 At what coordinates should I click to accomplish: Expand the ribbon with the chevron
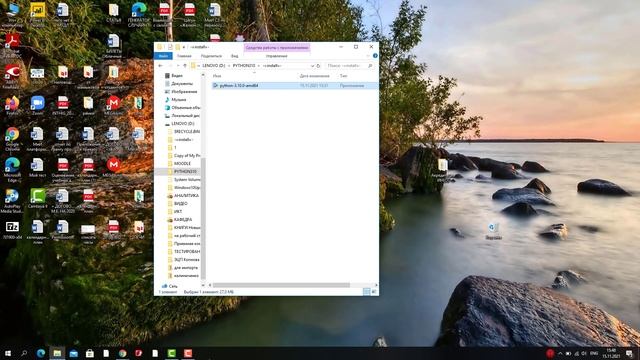click(x=369, y=56)
